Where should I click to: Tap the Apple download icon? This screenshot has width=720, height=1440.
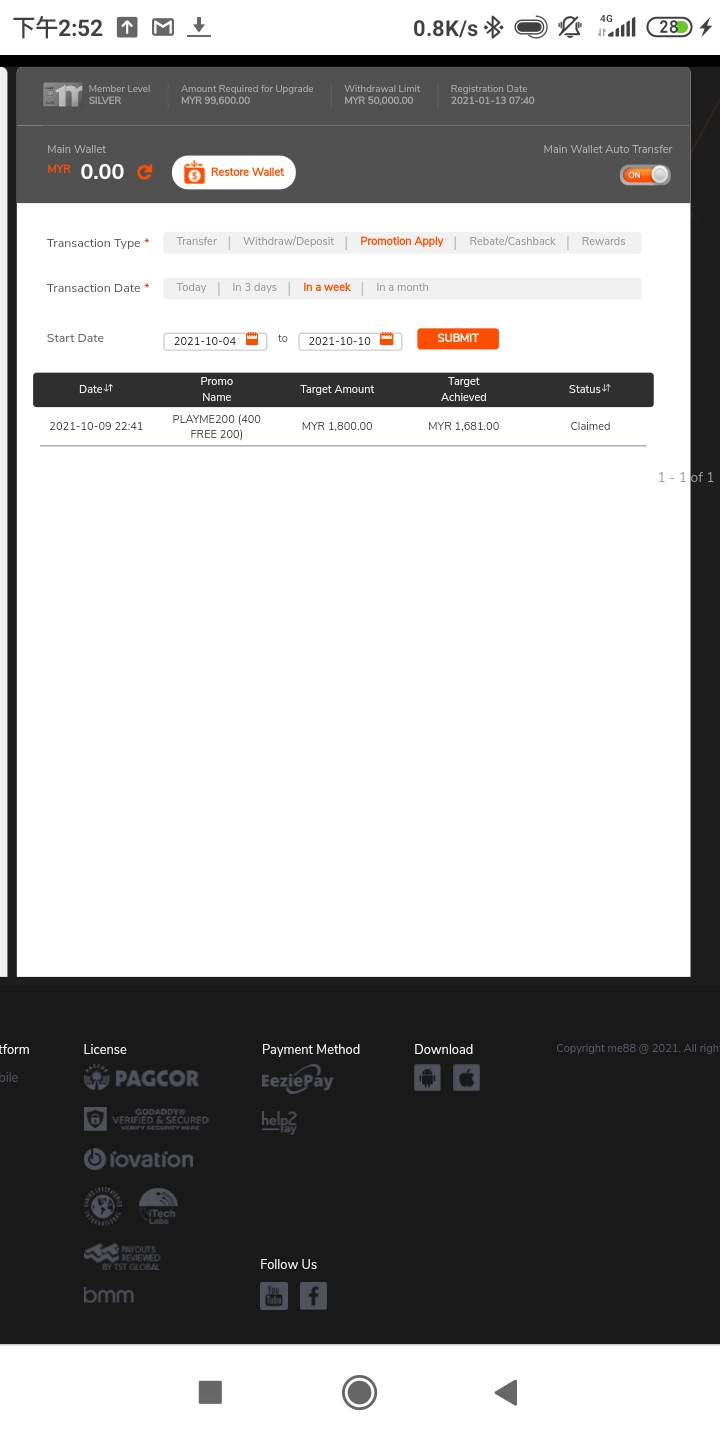pos(466,1077)
